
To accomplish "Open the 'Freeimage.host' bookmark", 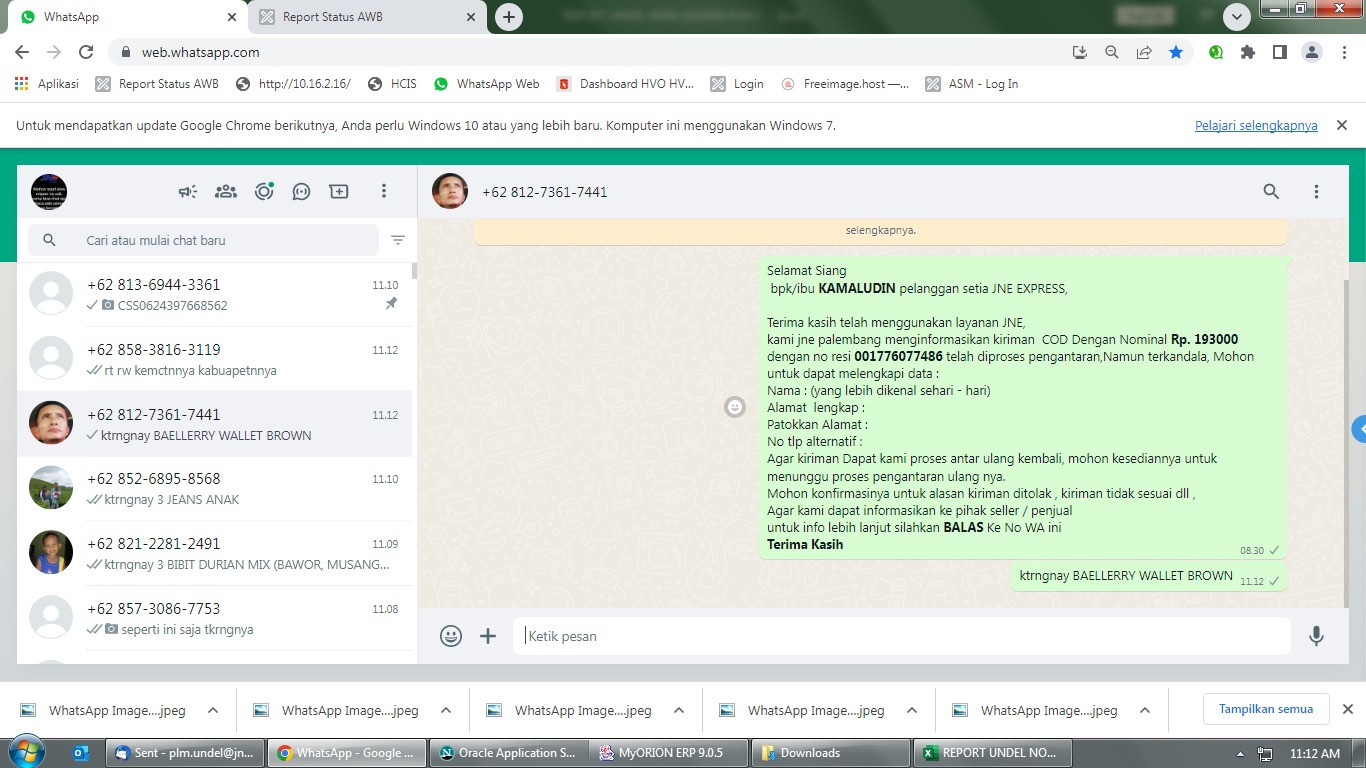I will point(845,84).
